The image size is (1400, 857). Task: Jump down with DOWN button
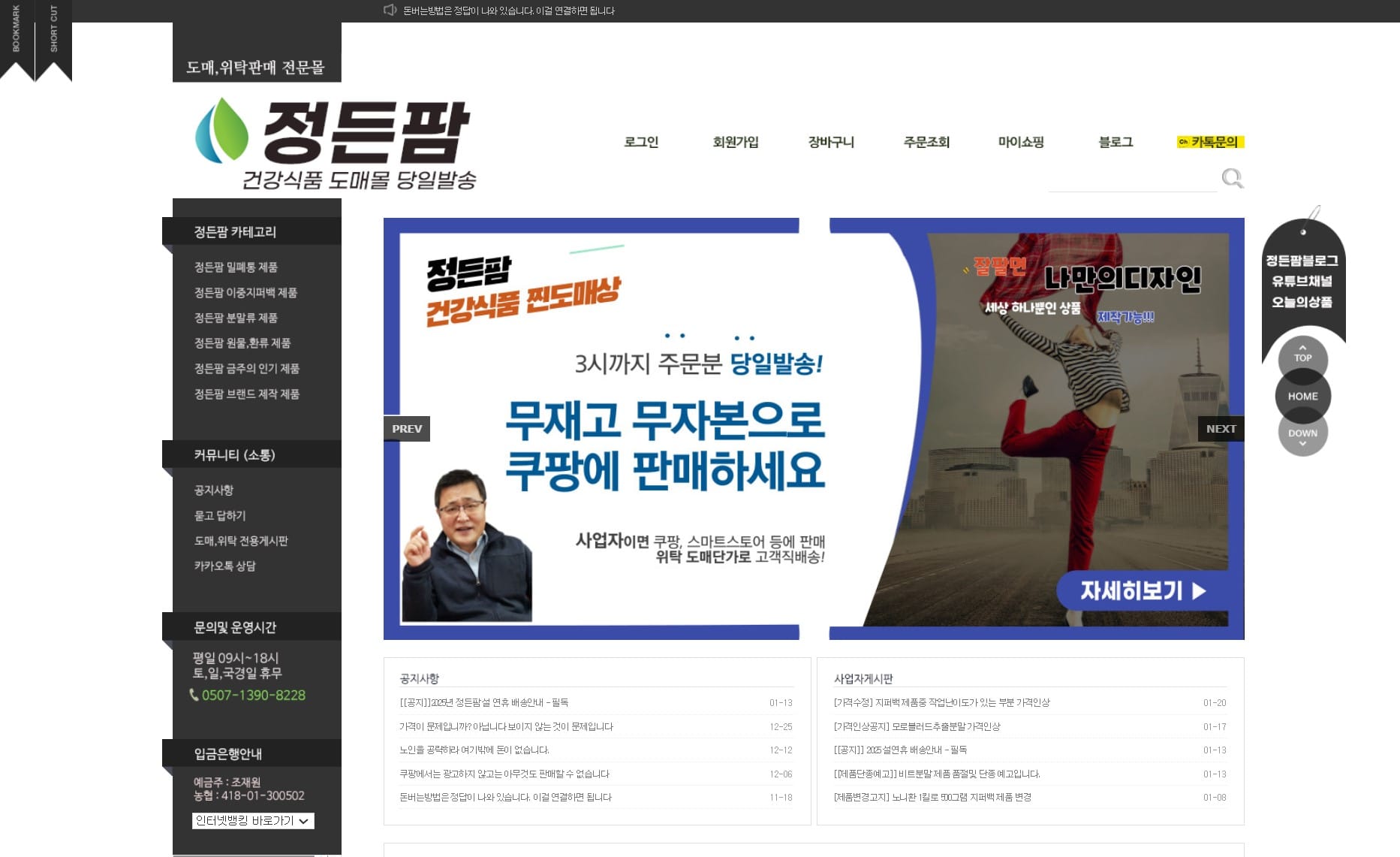click(1302, 436)
